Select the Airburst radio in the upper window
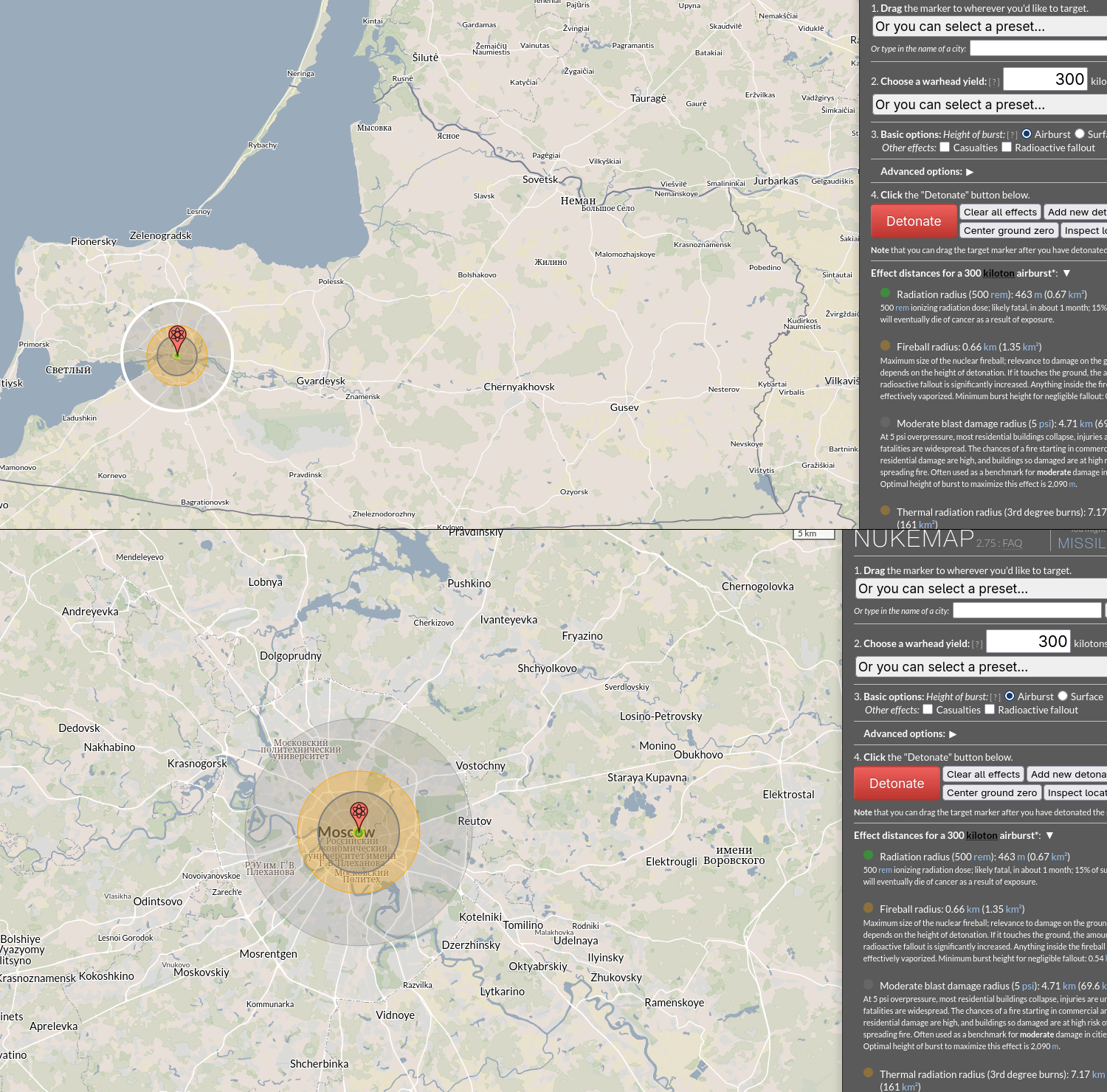The height and width of the screenshot is (1092, 1107). (x=1027, y=134)
